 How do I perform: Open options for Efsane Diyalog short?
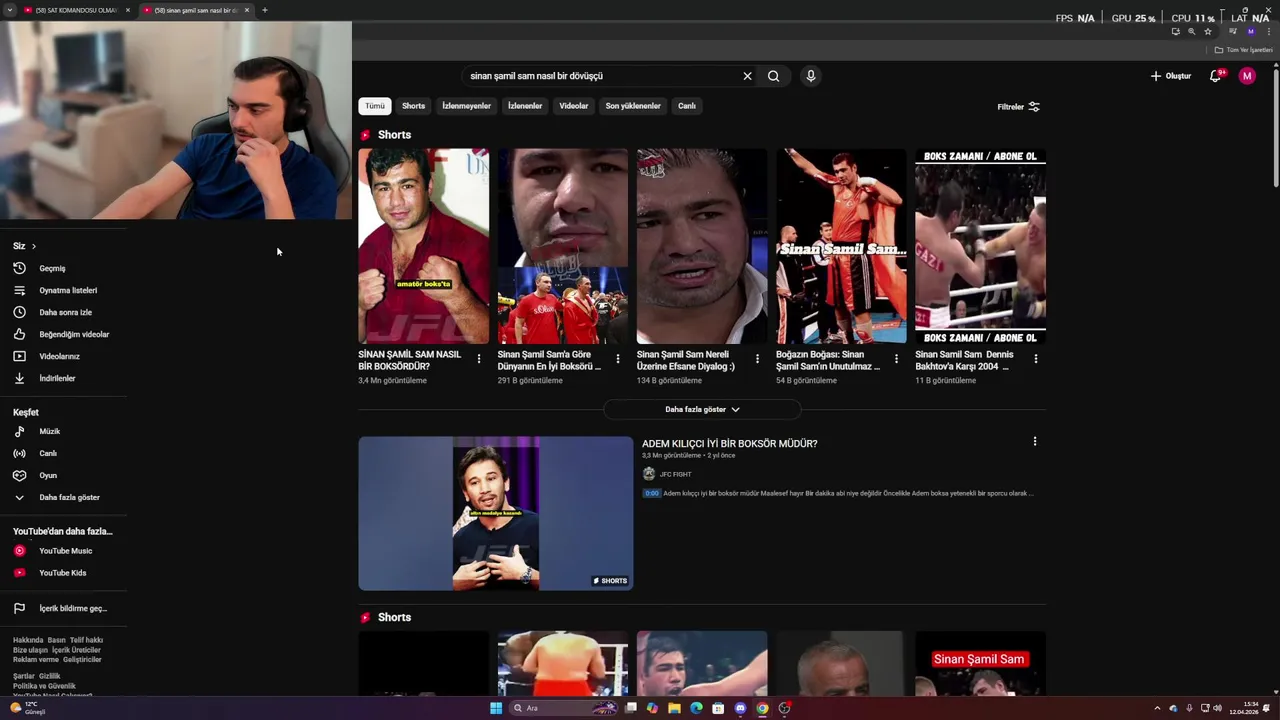[757, 359]
